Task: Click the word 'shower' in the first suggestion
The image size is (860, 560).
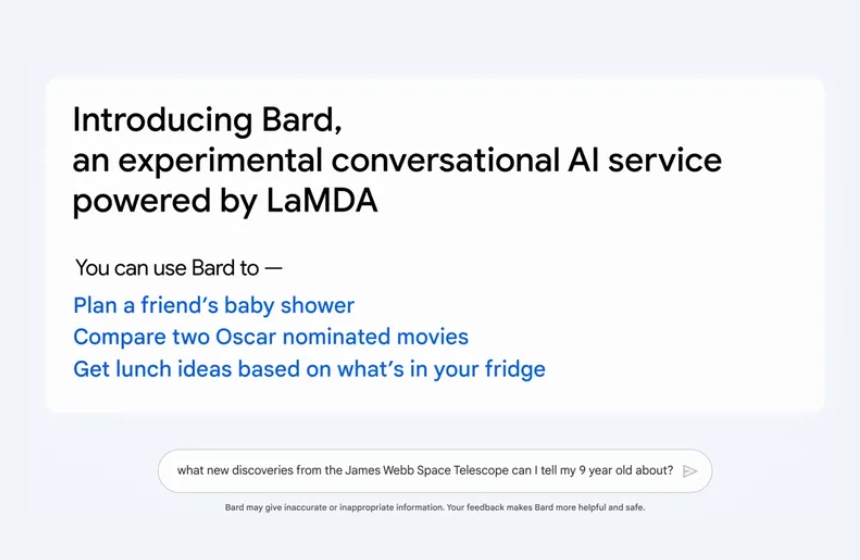Action: 318,306
